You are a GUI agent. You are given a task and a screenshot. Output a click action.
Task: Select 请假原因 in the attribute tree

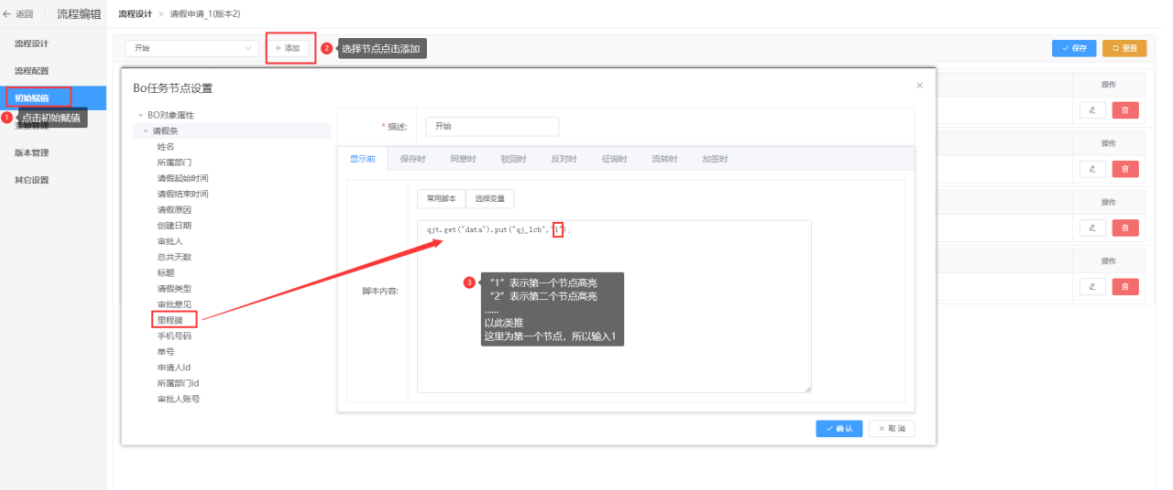(174, 209)
